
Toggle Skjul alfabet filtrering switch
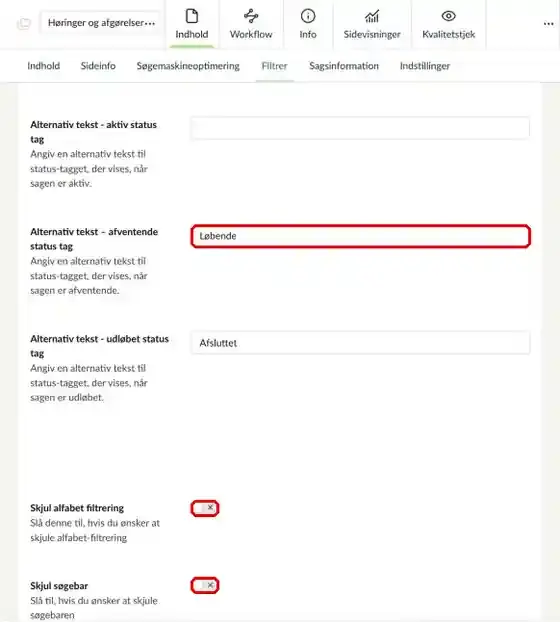pyautogui.click(x=205, y=508)
